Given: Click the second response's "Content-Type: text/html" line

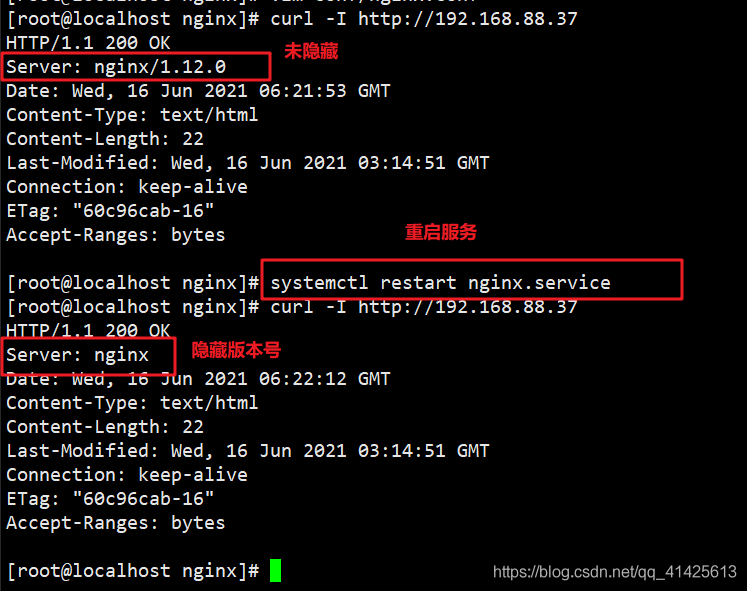Looking at the screenshot, I should tap(132, 403).
